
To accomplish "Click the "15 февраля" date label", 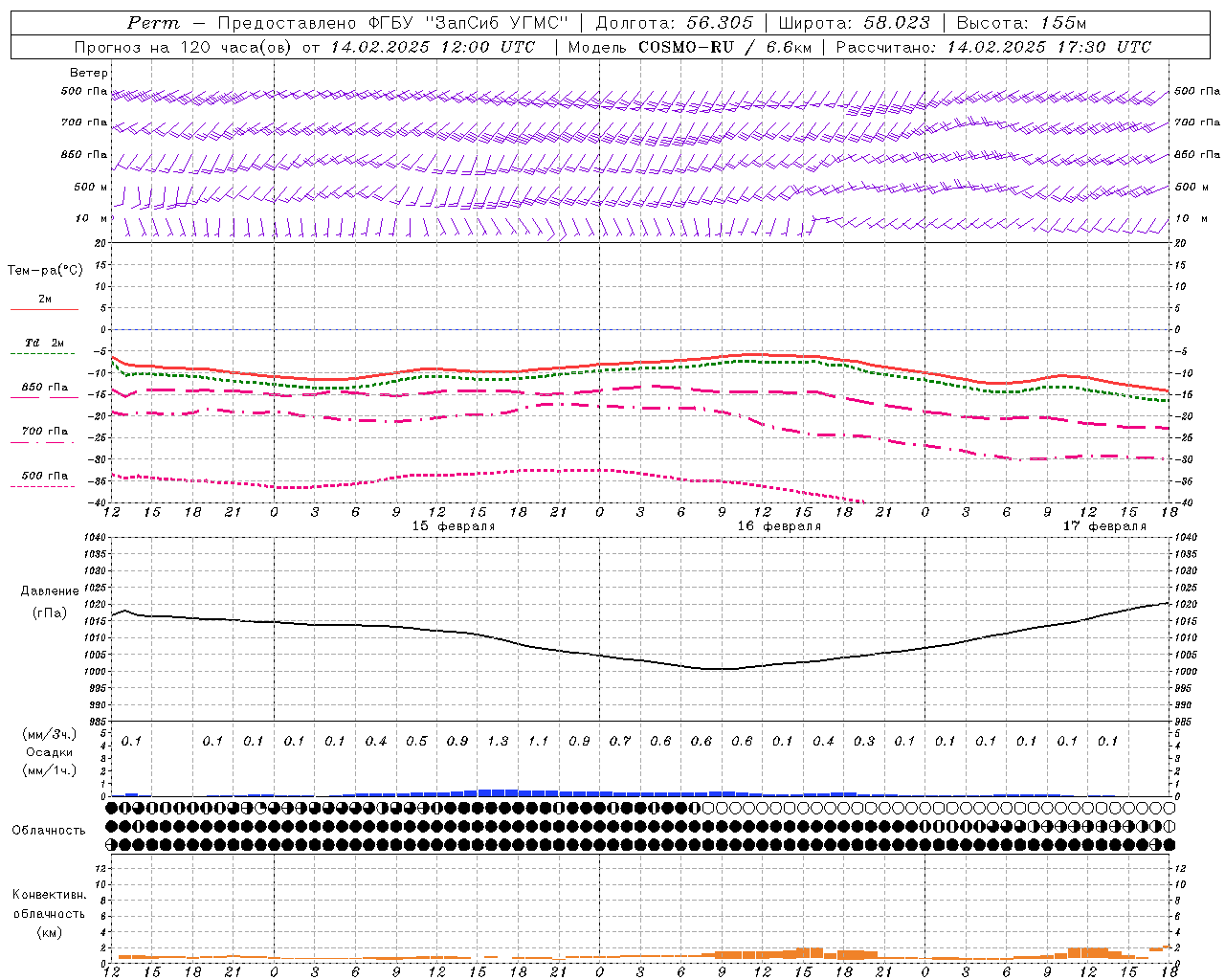I will click(454, 526).
